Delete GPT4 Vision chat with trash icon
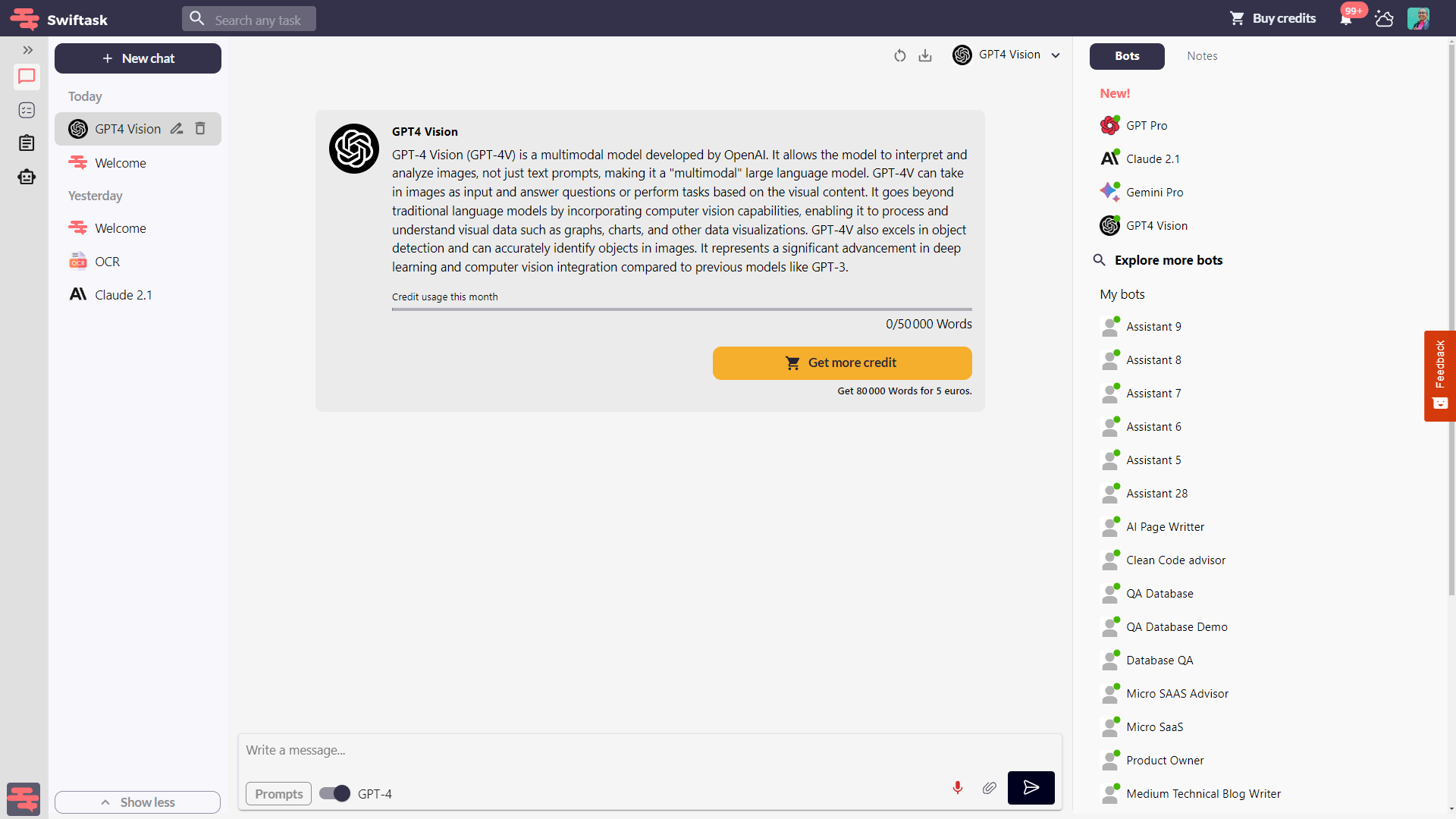The height and width of the screenshot is (819, 1456). point(200,129)
